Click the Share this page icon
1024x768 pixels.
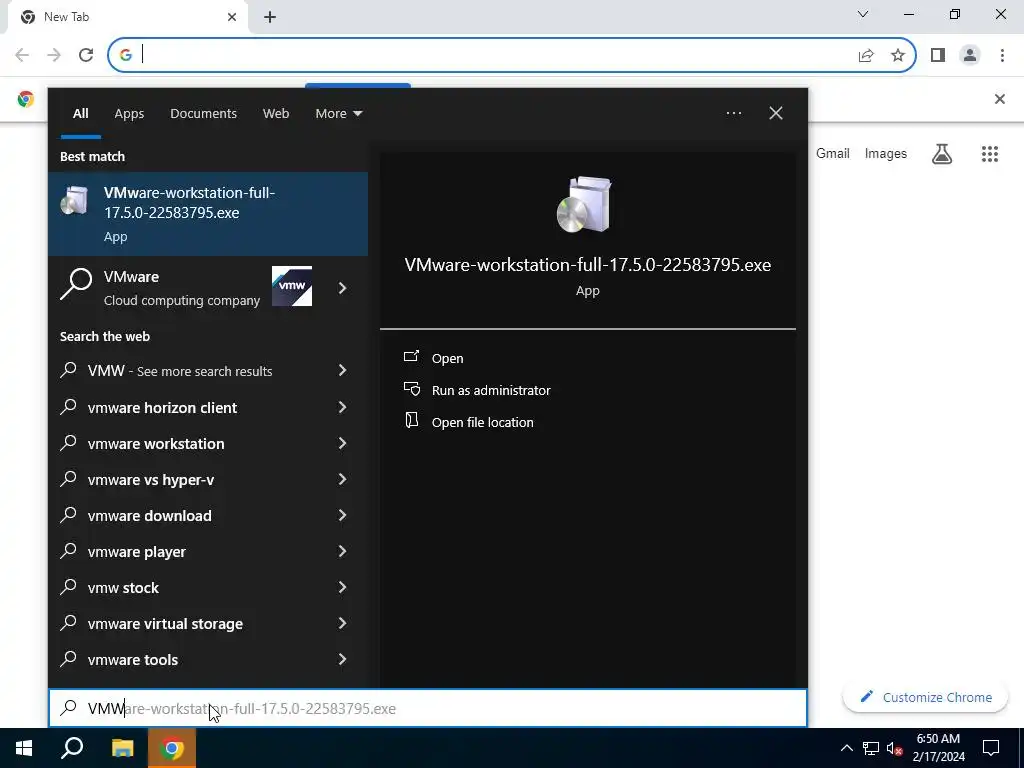(866, 56)
